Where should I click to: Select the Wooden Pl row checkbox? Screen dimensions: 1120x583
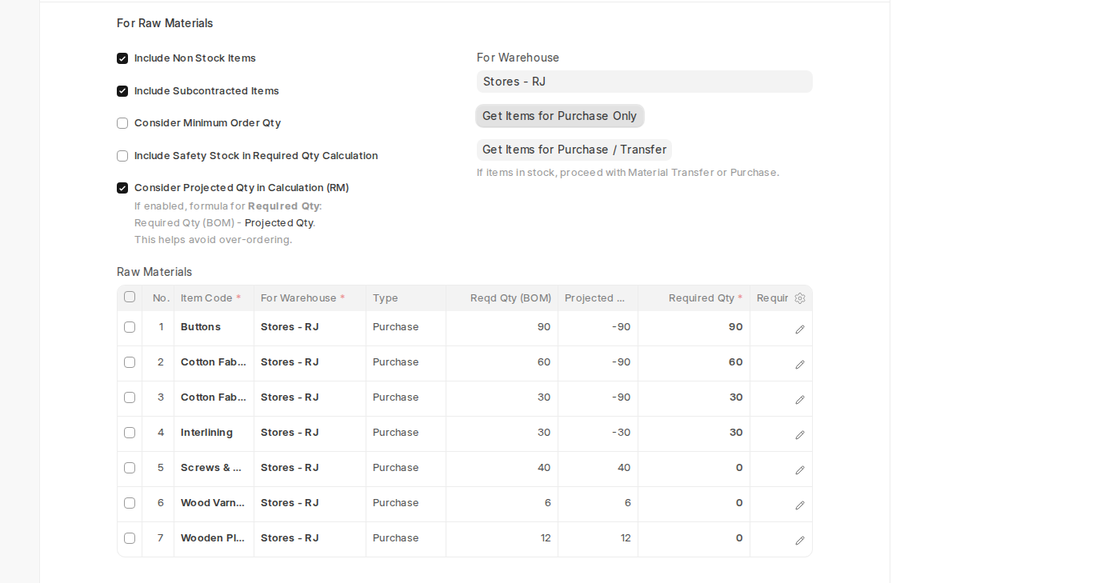point(129,538)
